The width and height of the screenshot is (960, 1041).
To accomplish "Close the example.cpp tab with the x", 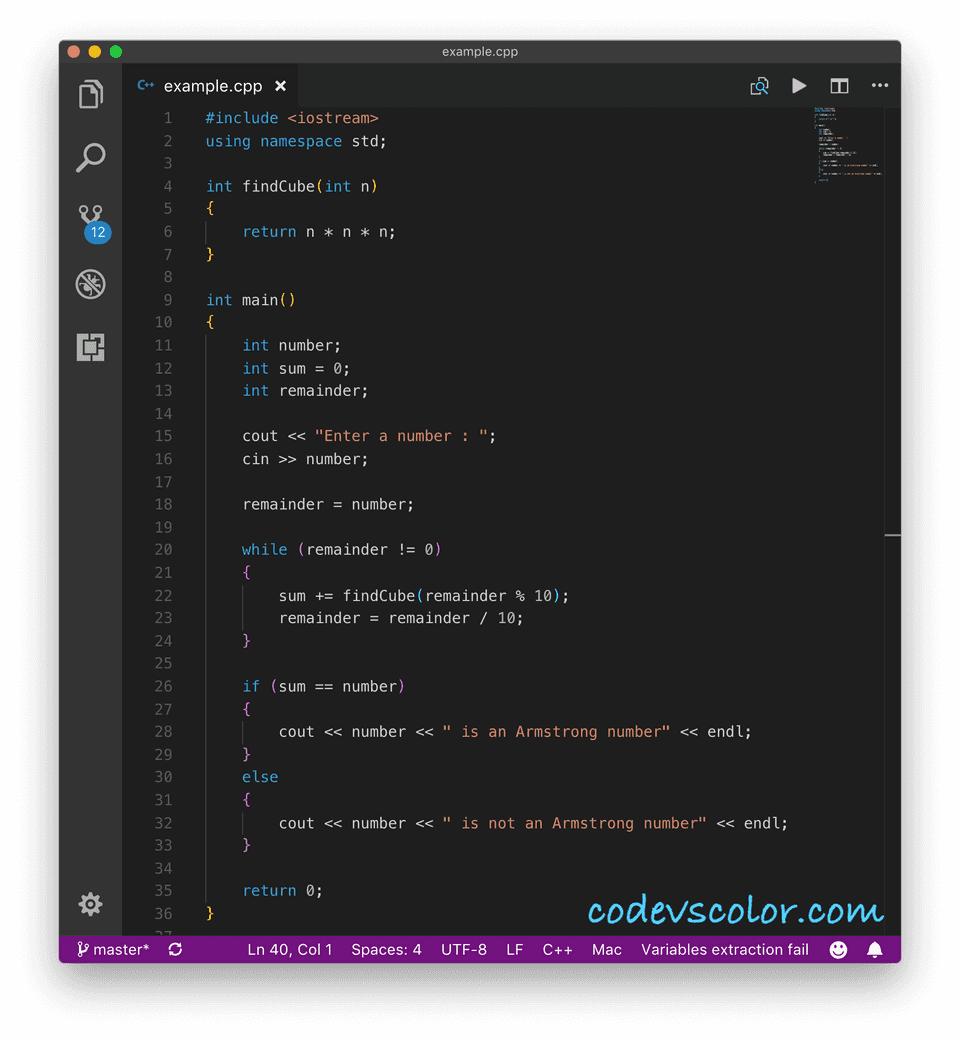I will pos(280,85).
